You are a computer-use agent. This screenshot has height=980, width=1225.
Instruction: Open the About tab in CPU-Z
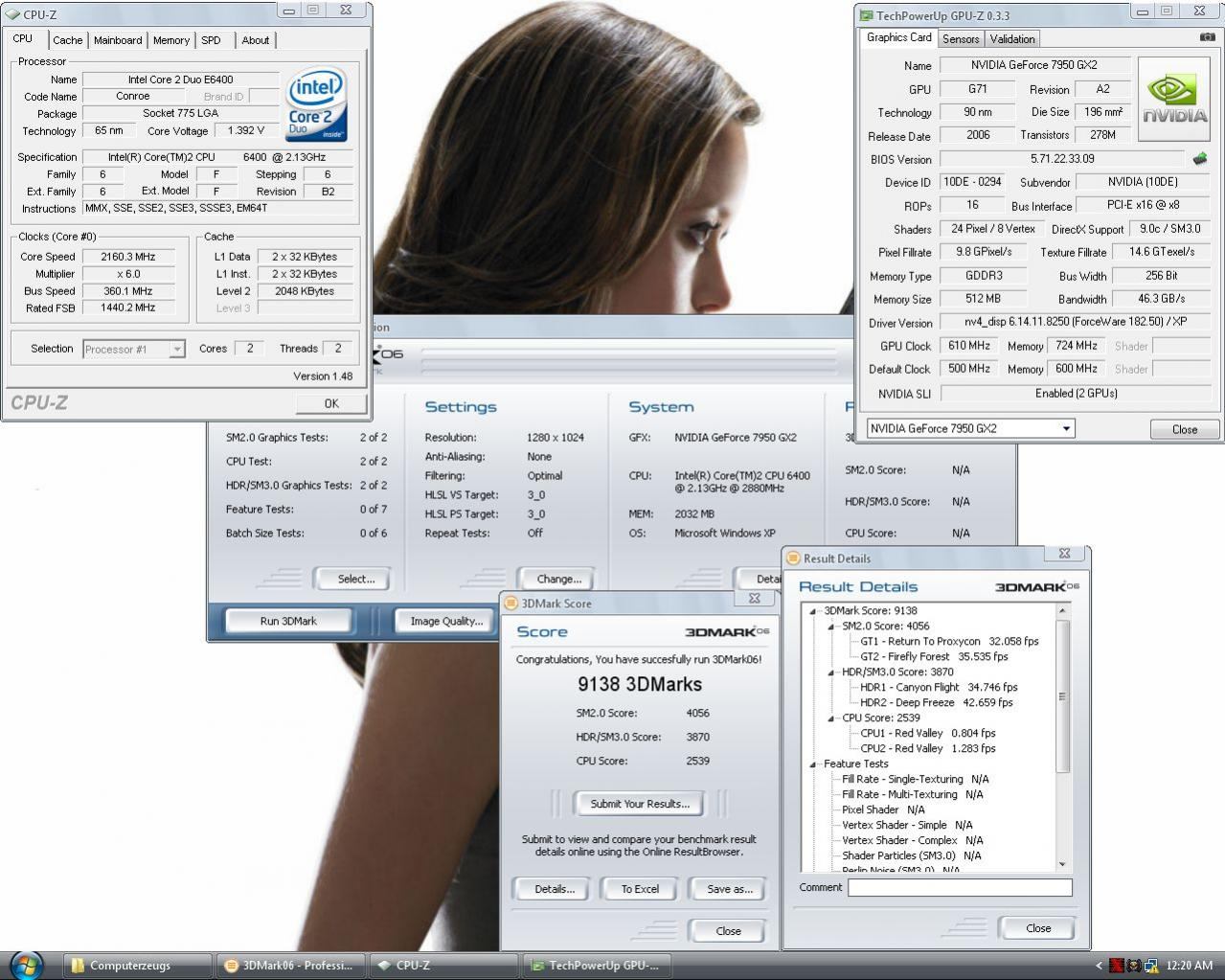(256, 40)
